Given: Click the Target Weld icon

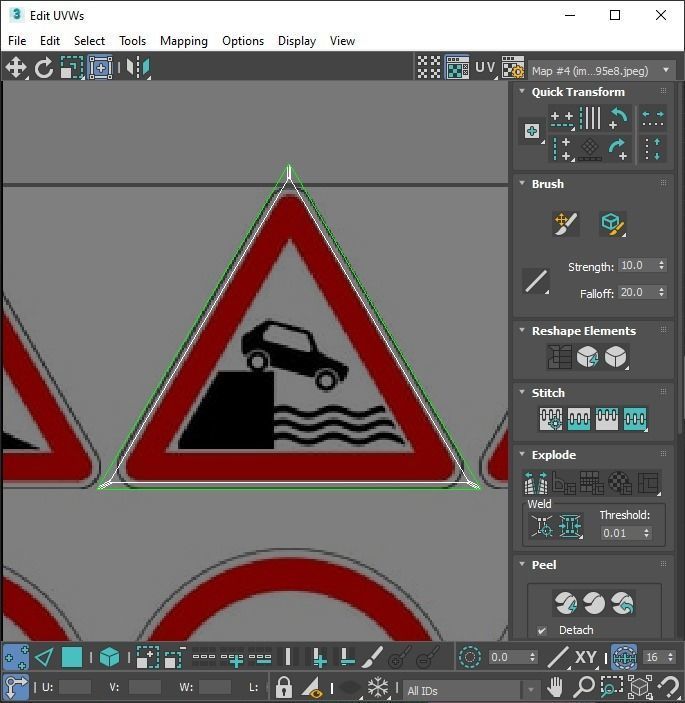Looking at the screenshot, I should [x=542, y=526].
